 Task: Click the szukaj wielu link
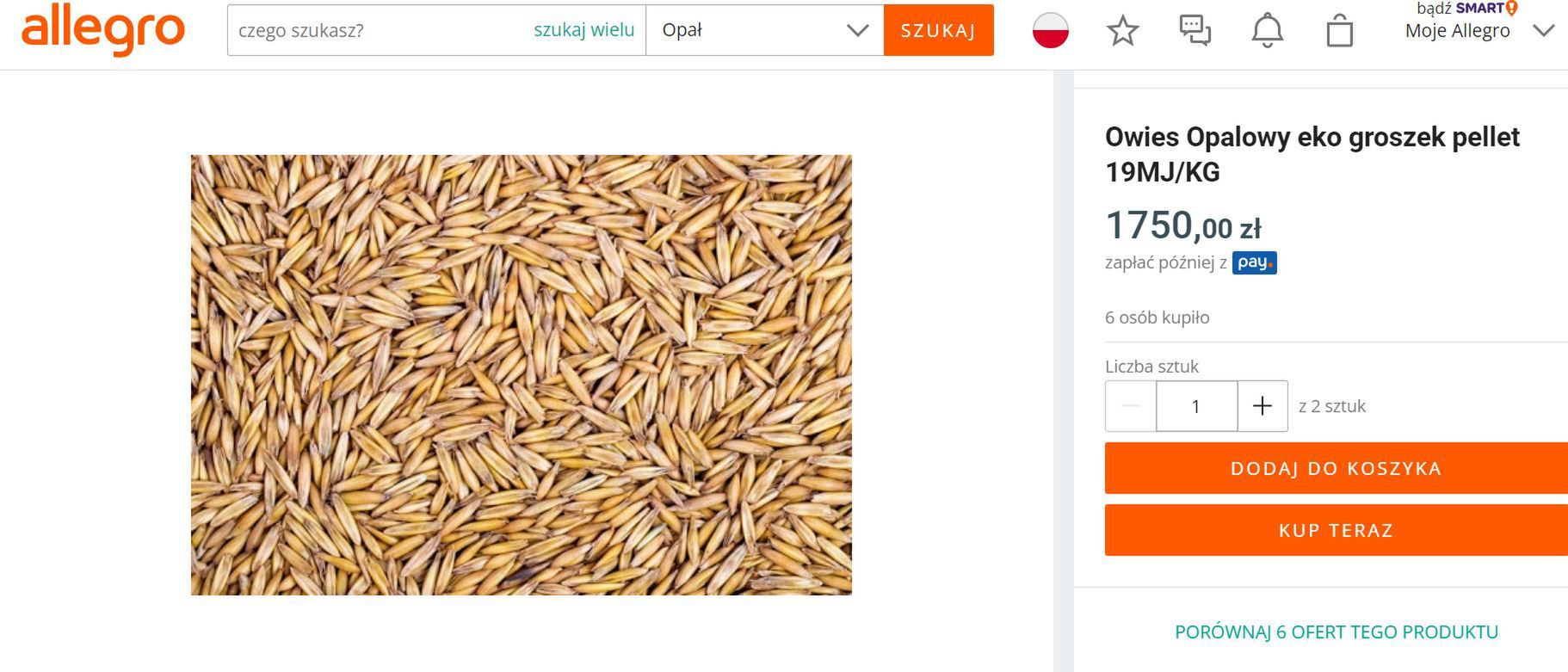pyautogui.click(x=583, y=29)
